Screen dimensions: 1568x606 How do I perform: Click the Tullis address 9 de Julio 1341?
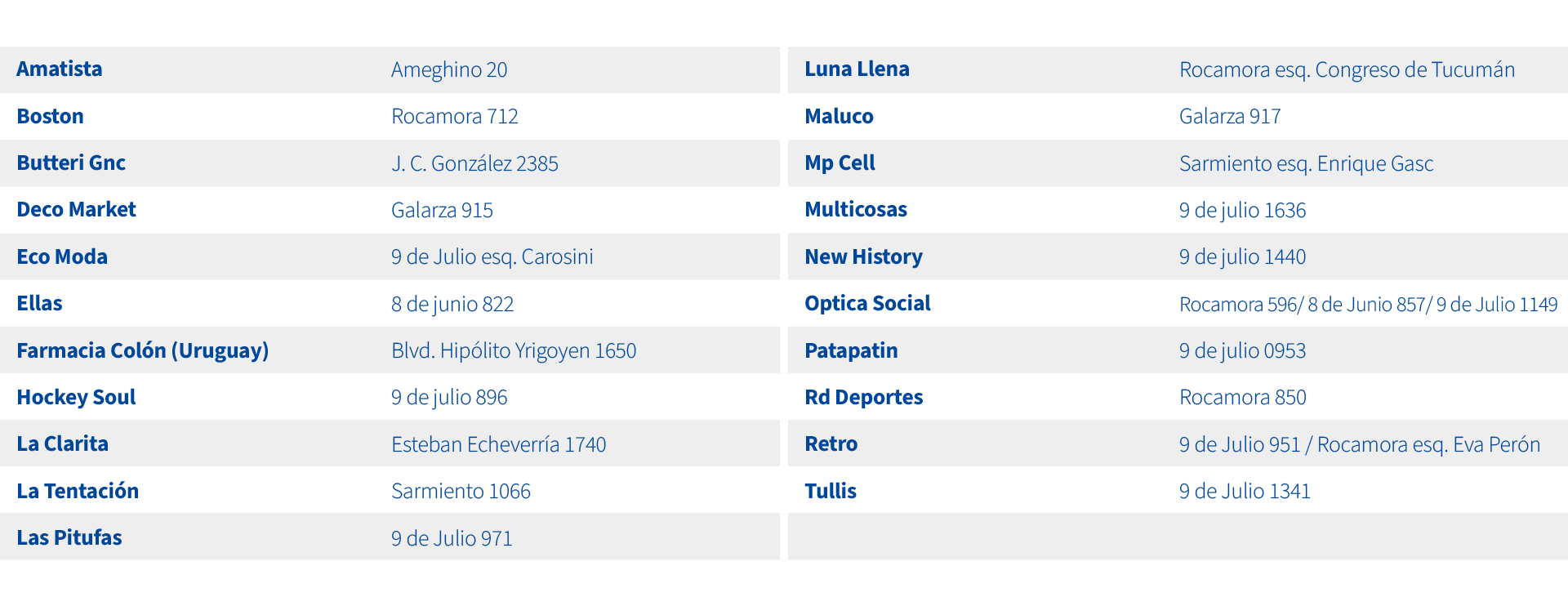click(x=1245, y=491)
